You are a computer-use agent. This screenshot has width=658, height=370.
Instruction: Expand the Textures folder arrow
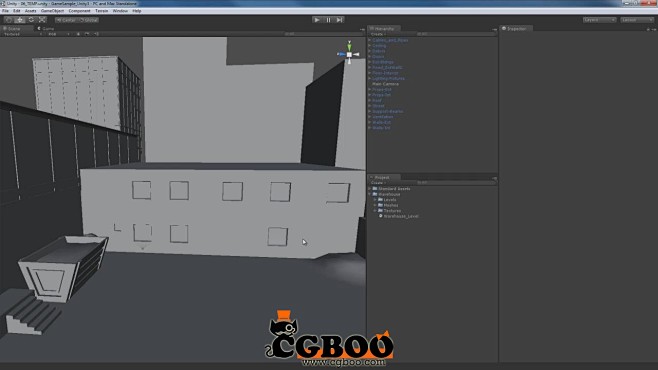[x=375, y=211]
